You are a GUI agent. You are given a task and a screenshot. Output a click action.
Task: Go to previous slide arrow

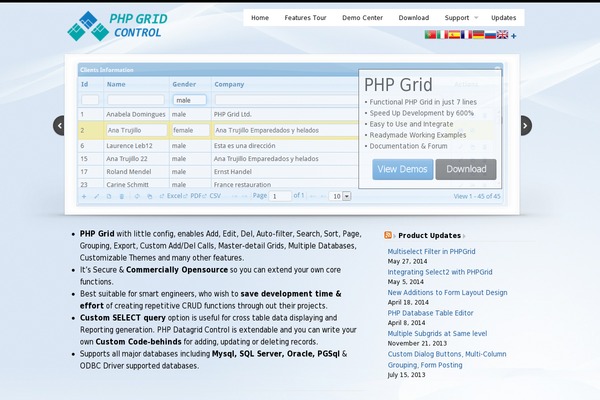(59, 126)
